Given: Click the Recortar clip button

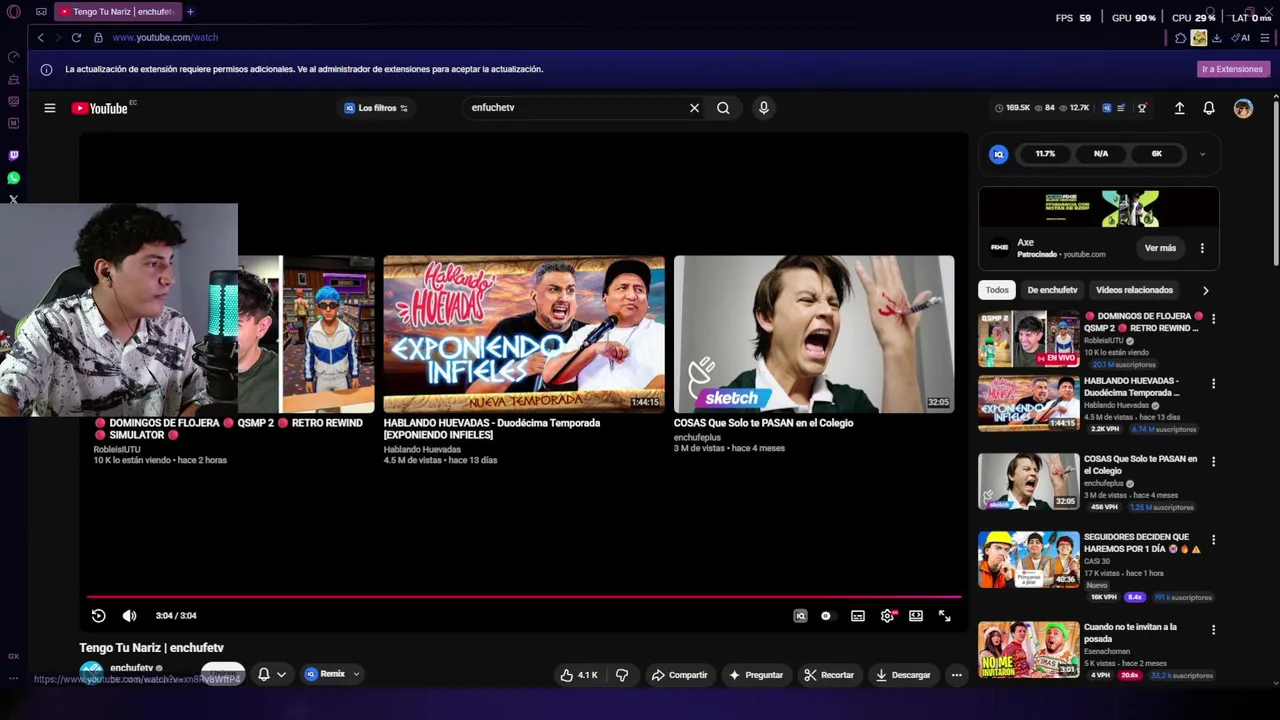Looking at the screenshot, I should click(x=829, y=675).
